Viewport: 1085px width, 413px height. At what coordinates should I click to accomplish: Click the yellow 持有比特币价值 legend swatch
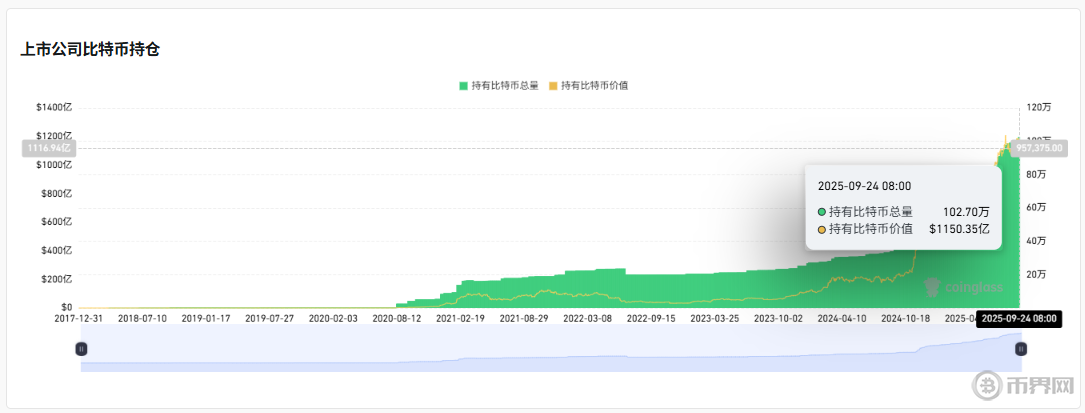(553, 86)
